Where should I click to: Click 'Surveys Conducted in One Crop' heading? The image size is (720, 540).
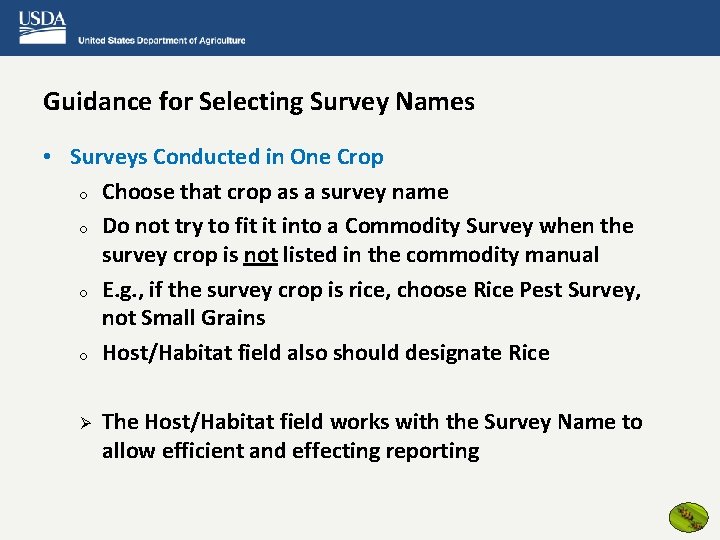[x=226, y=157]
